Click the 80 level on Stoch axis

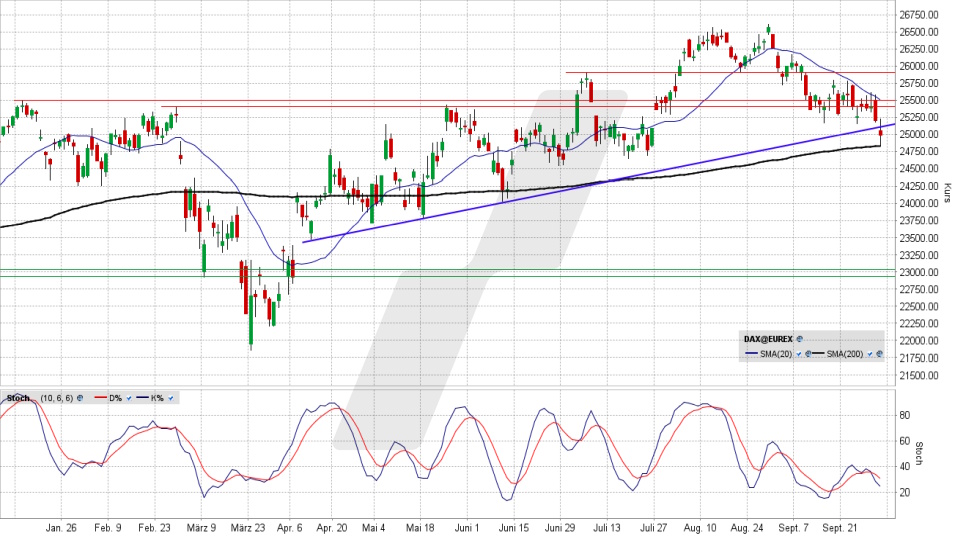904,415
